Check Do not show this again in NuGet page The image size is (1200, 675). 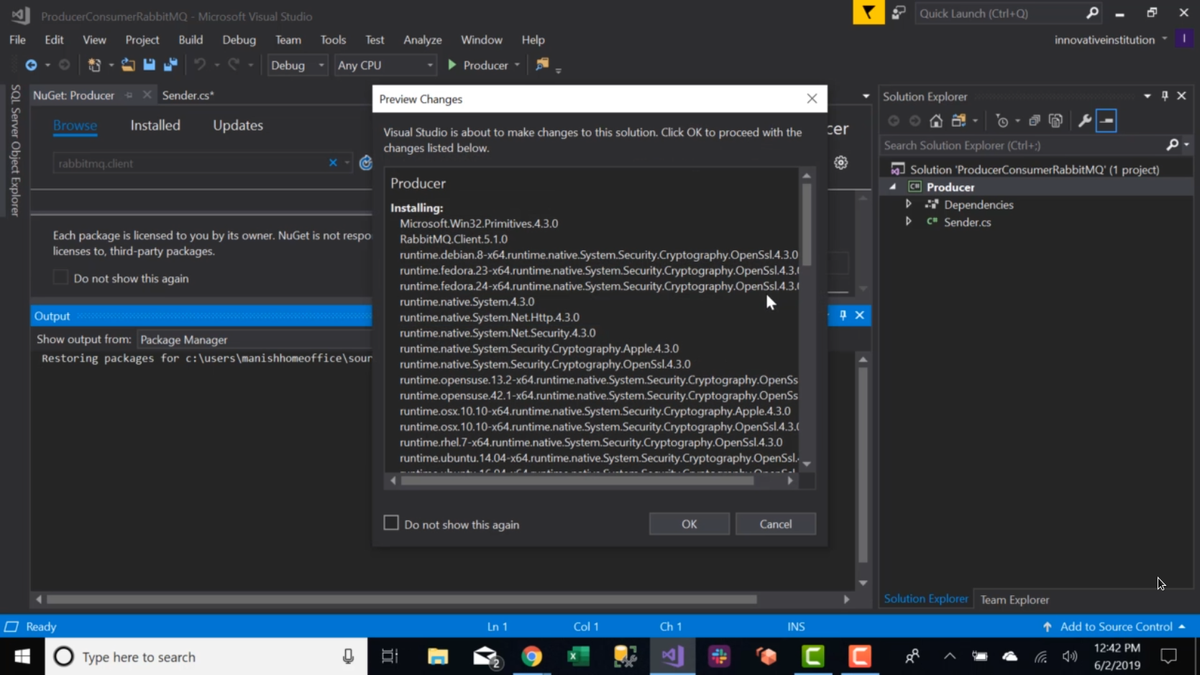point(61,277)
